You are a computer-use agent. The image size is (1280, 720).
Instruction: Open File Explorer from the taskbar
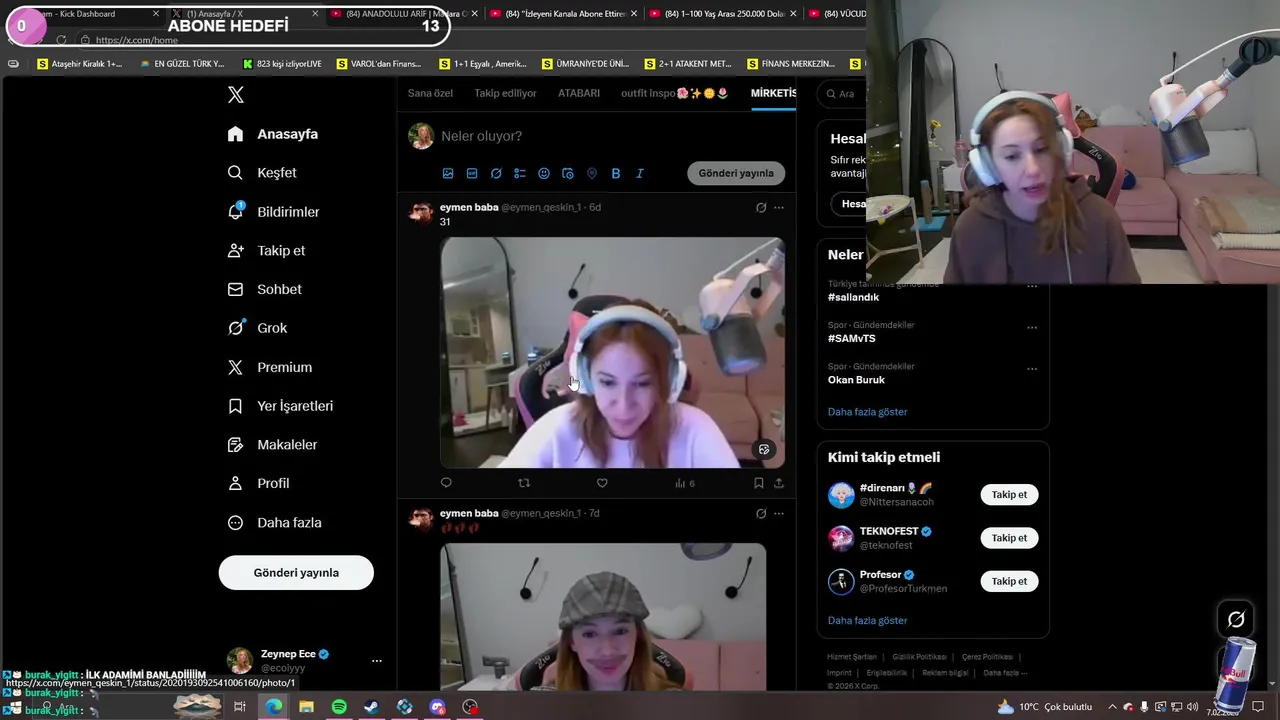[x=306, y=707]
